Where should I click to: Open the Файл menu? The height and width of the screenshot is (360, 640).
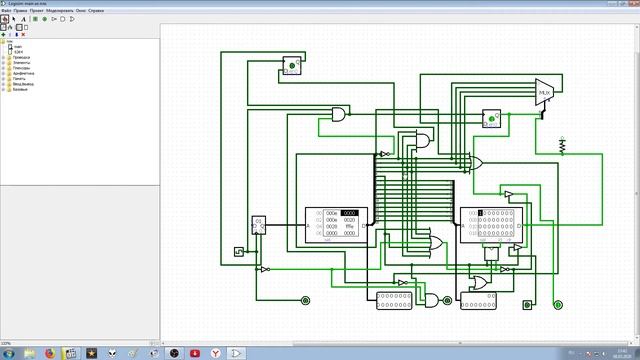(6, 11)
